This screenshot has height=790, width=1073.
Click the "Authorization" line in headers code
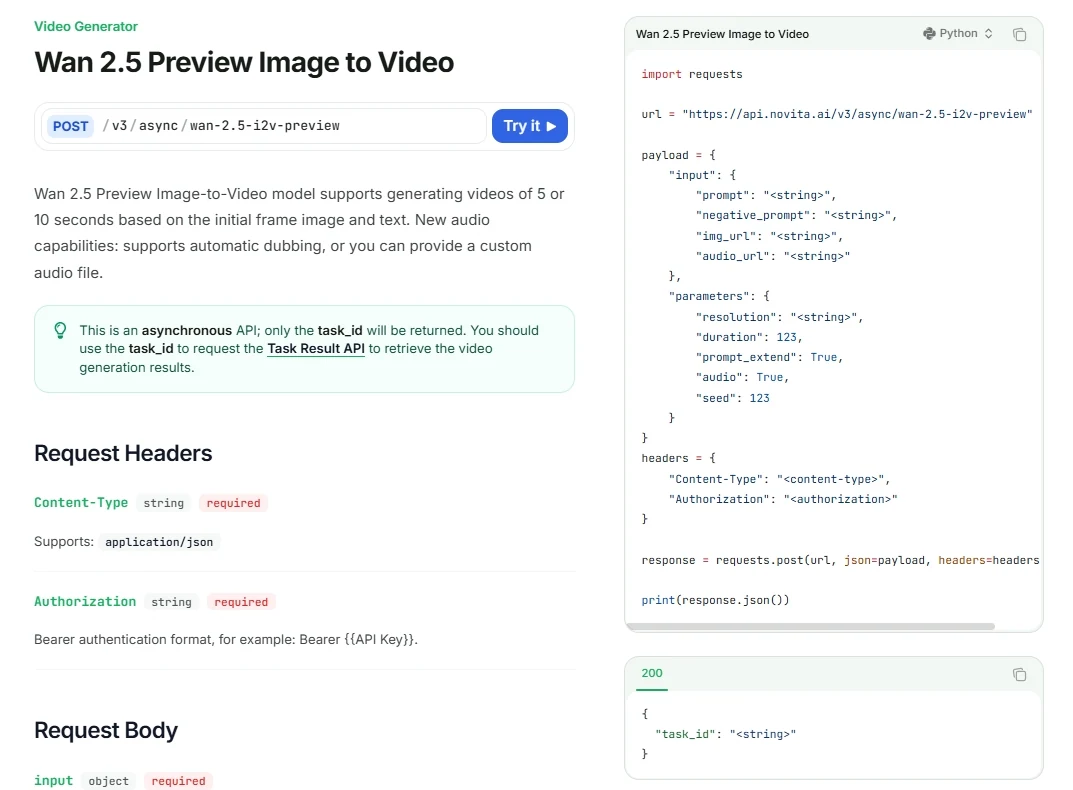pyautogui.click(x=783, y=500)
